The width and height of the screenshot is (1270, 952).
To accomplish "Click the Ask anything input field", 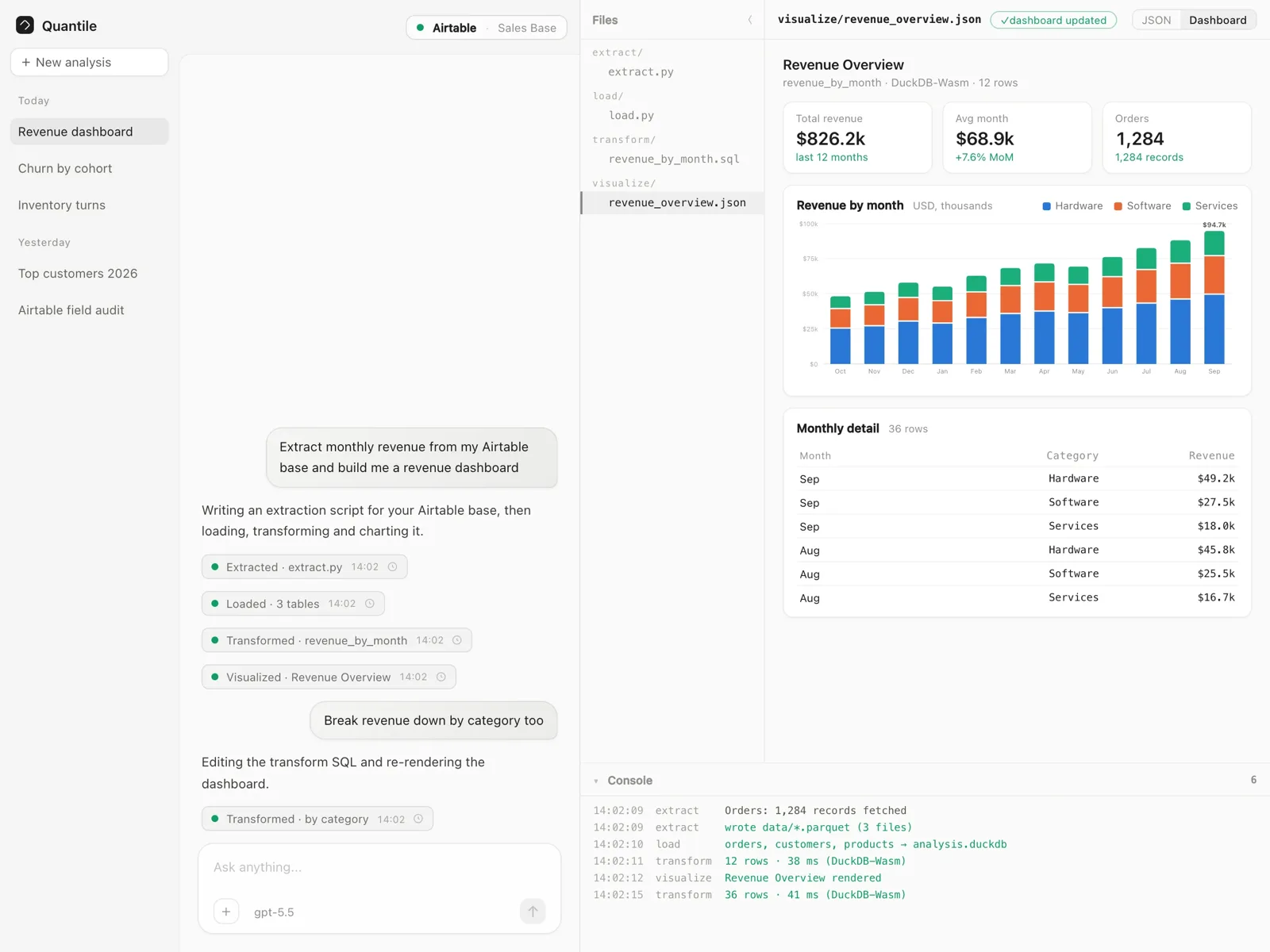I will [x=379, y=867].
